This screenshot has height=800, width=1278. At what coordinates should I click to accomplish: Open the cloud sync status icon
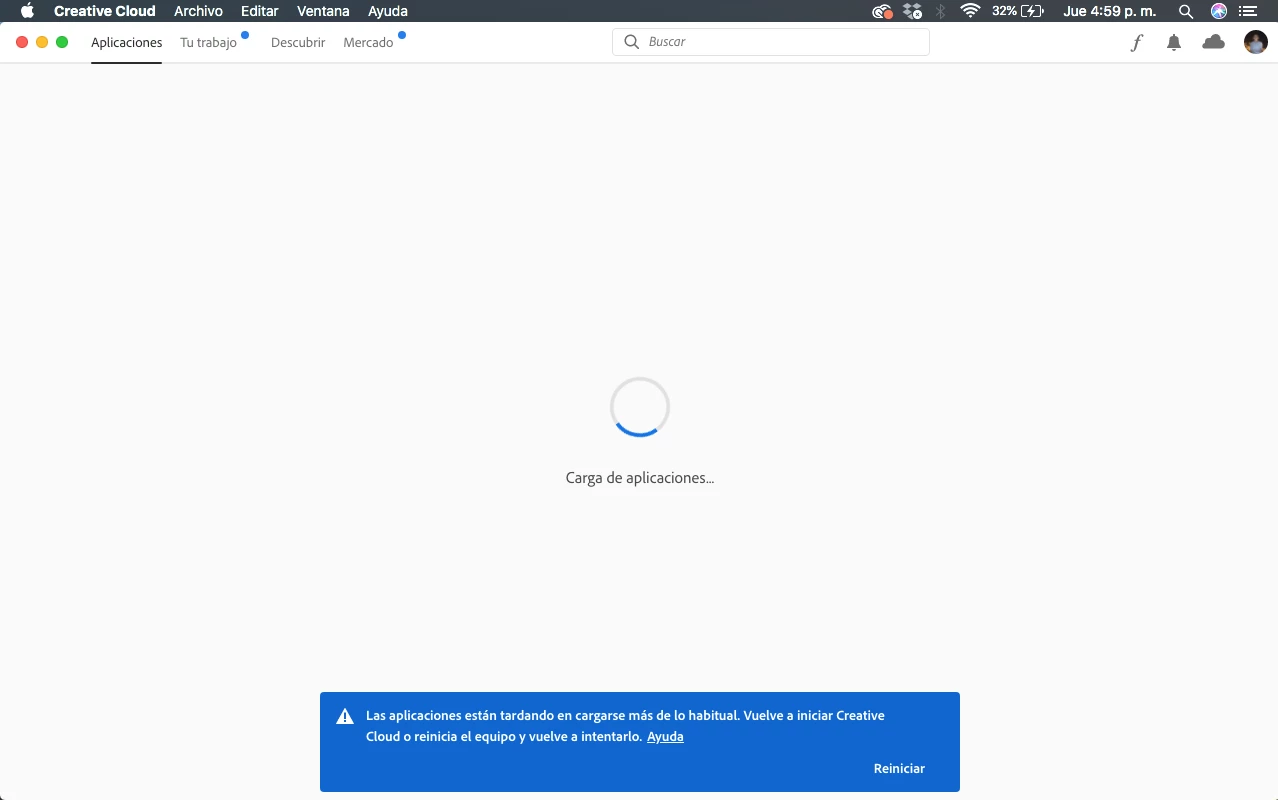(x=1213, y=42)
